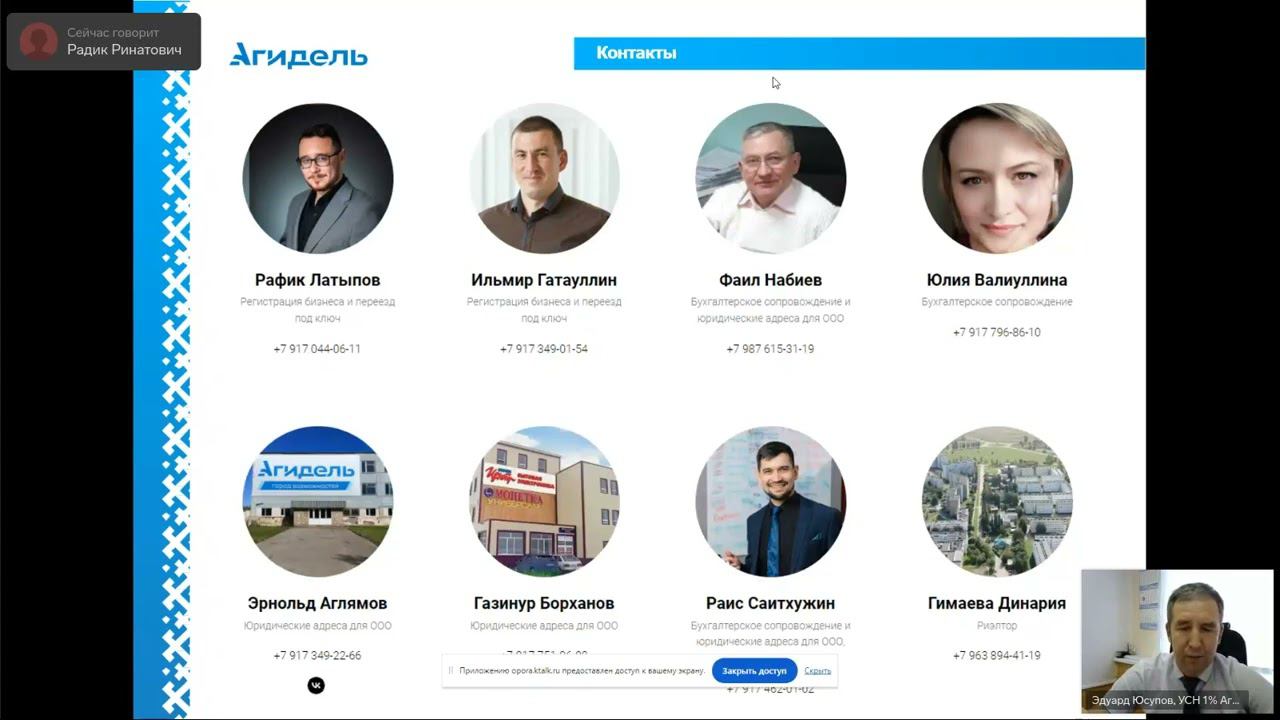Select Эдуард Юсупов's video tile
1280x720 pixels.
coord(1177,641)
